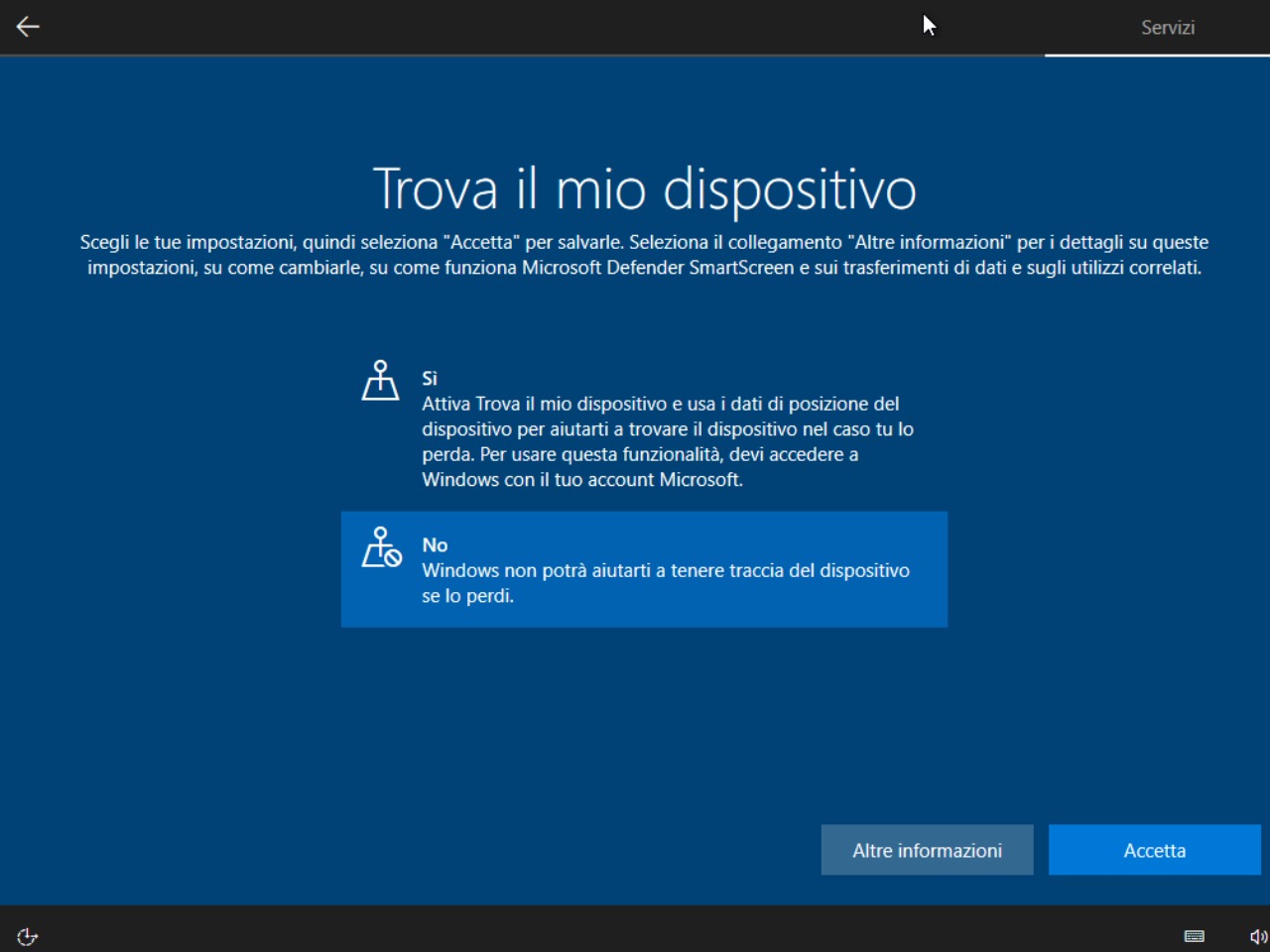Click the disabled location icon beside No

[381, 546]
